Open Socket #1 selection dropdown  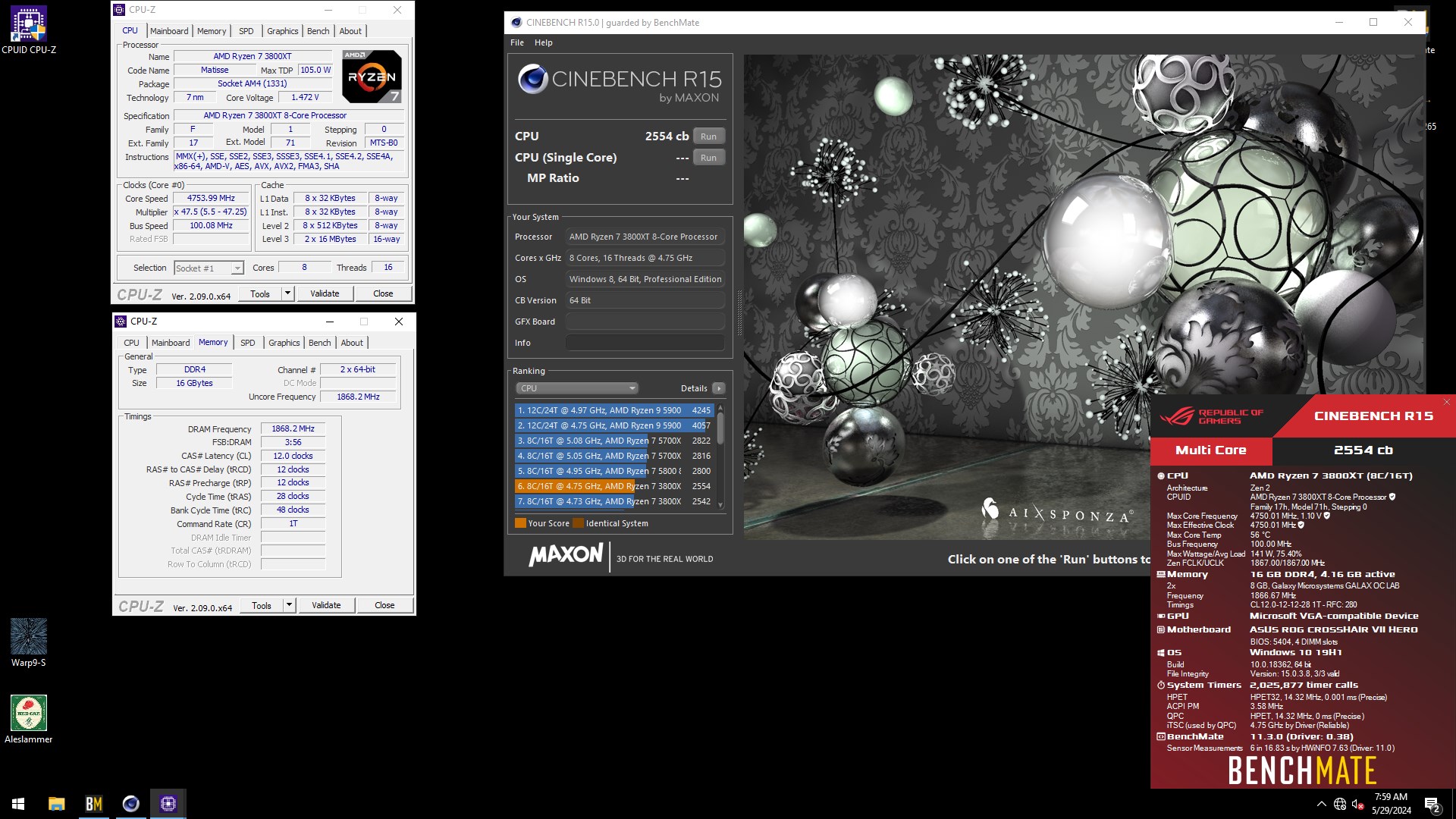click(x=209, y=268)
